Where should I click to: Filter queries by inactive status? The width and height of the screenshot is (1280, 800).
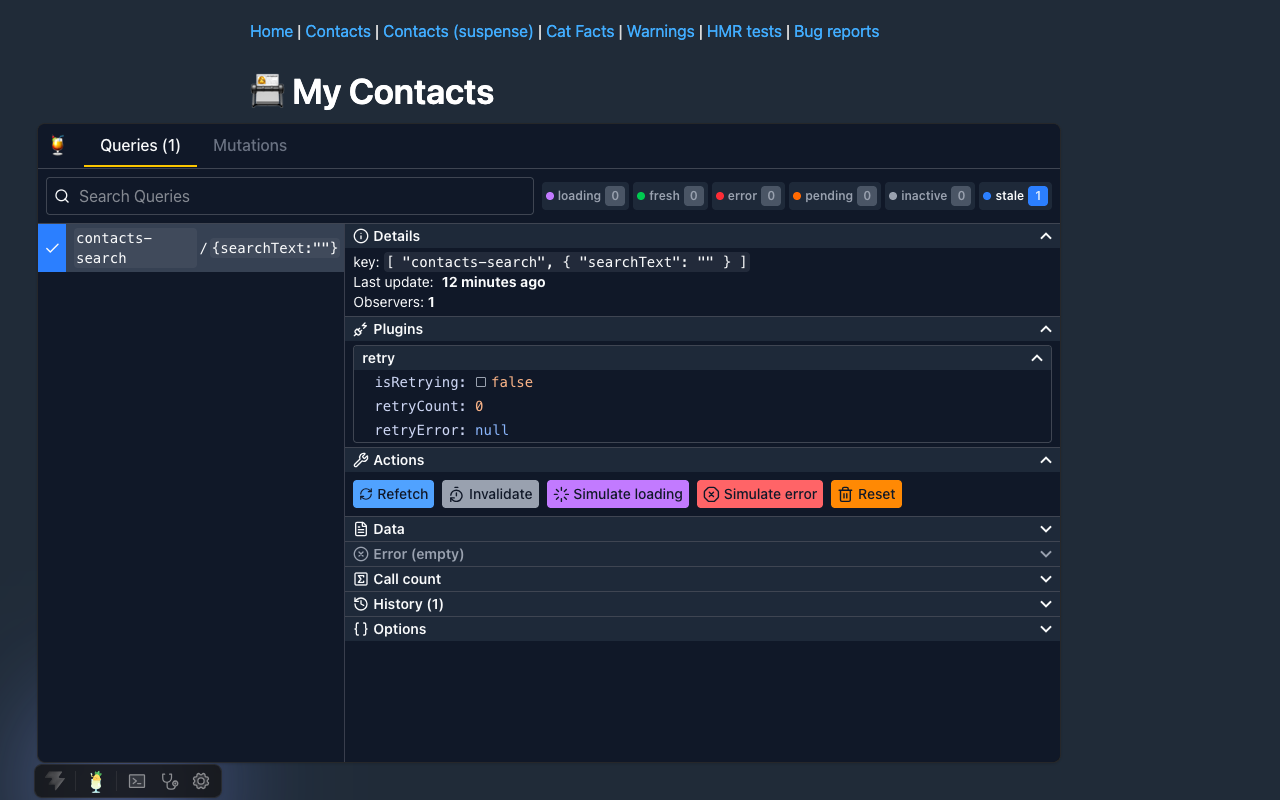tap(930, 196)
